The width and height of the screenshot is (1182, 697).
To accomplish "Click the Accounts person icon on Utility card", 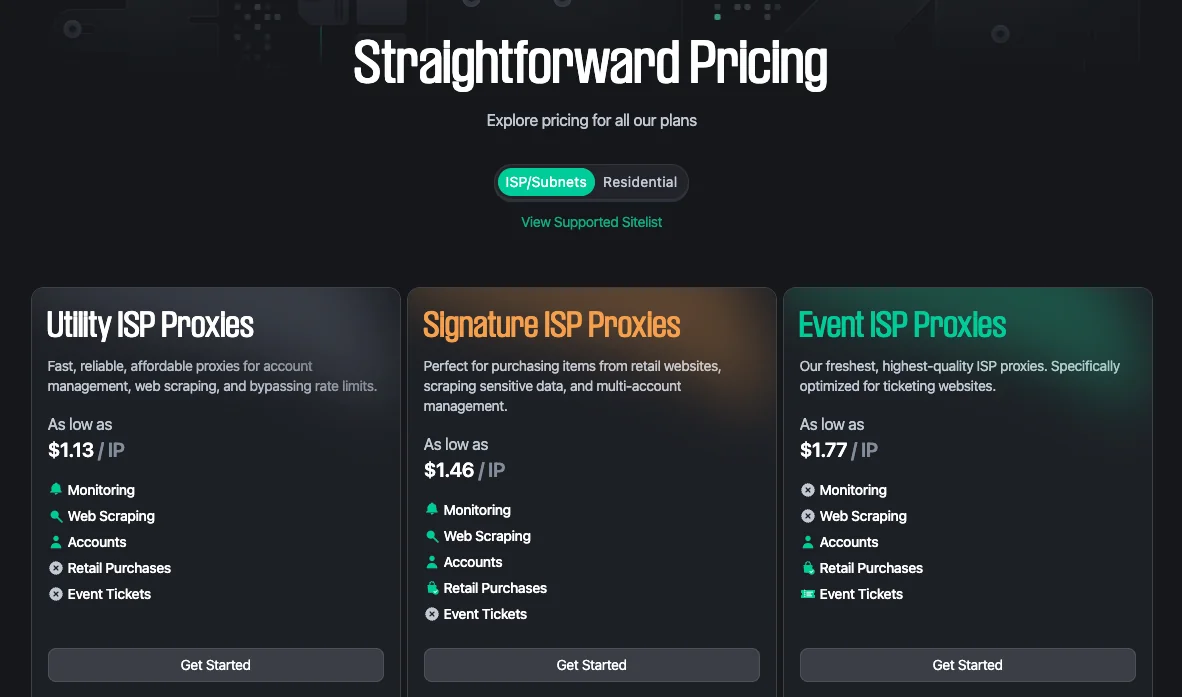I will click(x=56, y=542).
